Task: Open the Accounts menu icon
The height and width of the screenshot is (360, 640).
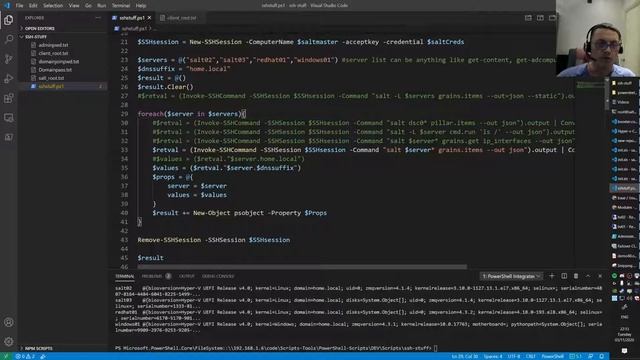Action: pyautogui.click(x=9, y=322)
